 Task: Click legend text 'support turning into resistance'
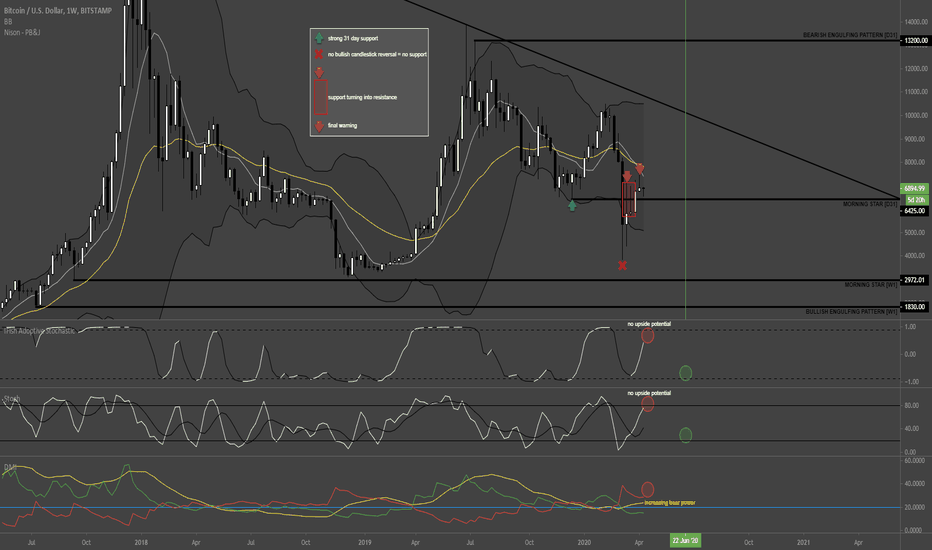(362, 97)
